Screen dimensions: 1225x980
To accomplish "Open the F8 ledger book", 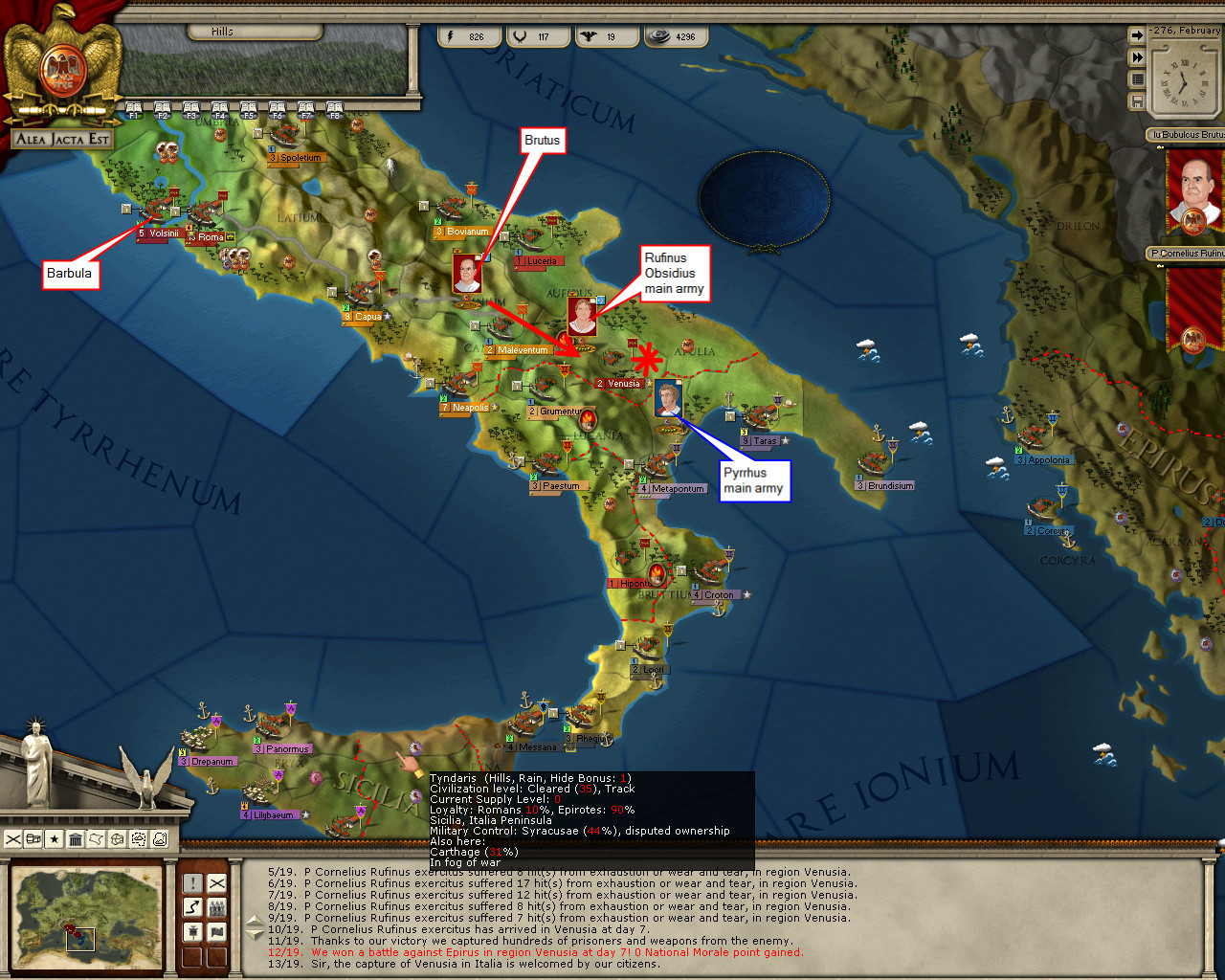I will pos(335,110).
